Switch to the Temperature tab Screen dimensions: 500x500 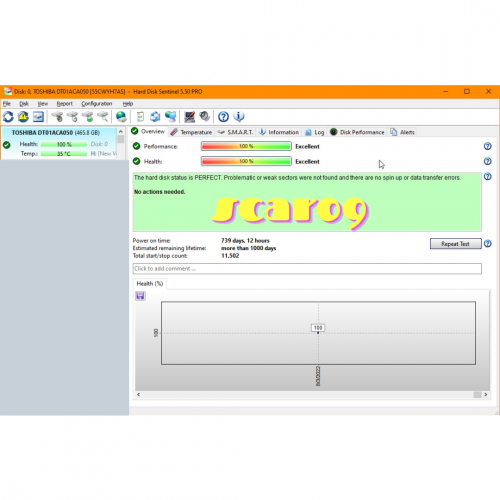tap(191, 132)
